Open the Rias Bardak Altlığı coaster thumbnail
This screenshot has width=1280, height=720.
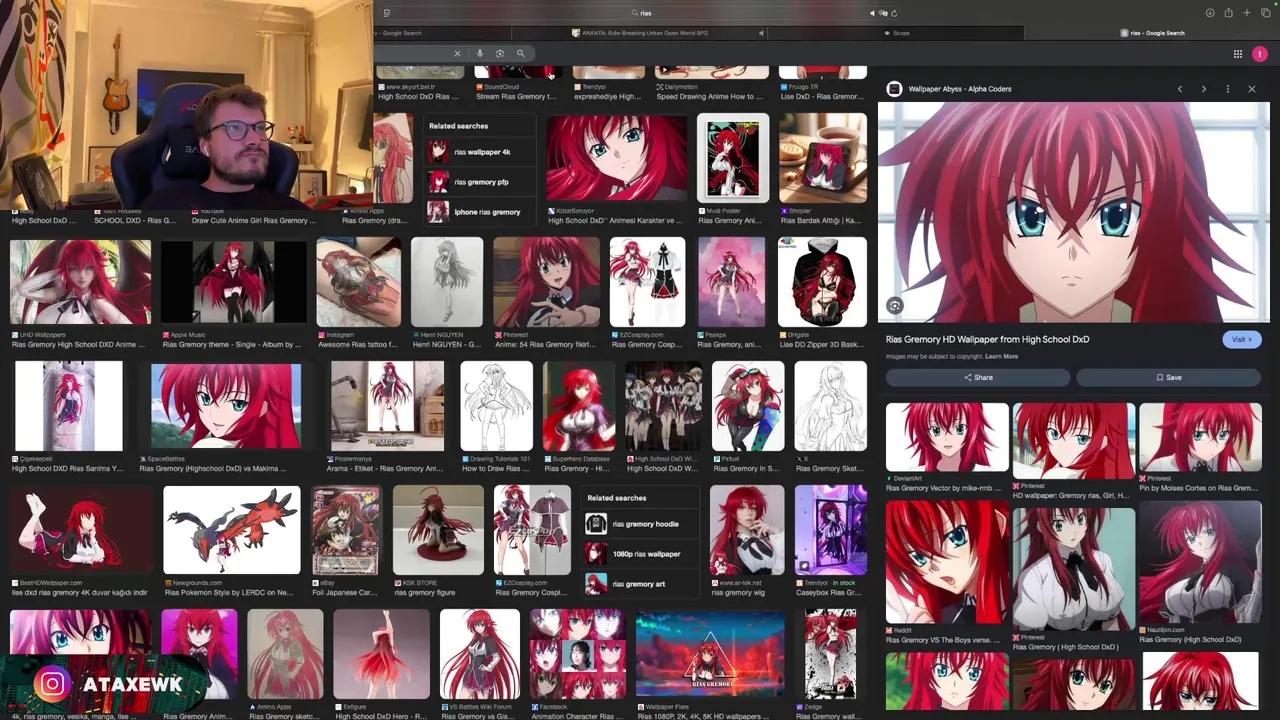(822, 159)
